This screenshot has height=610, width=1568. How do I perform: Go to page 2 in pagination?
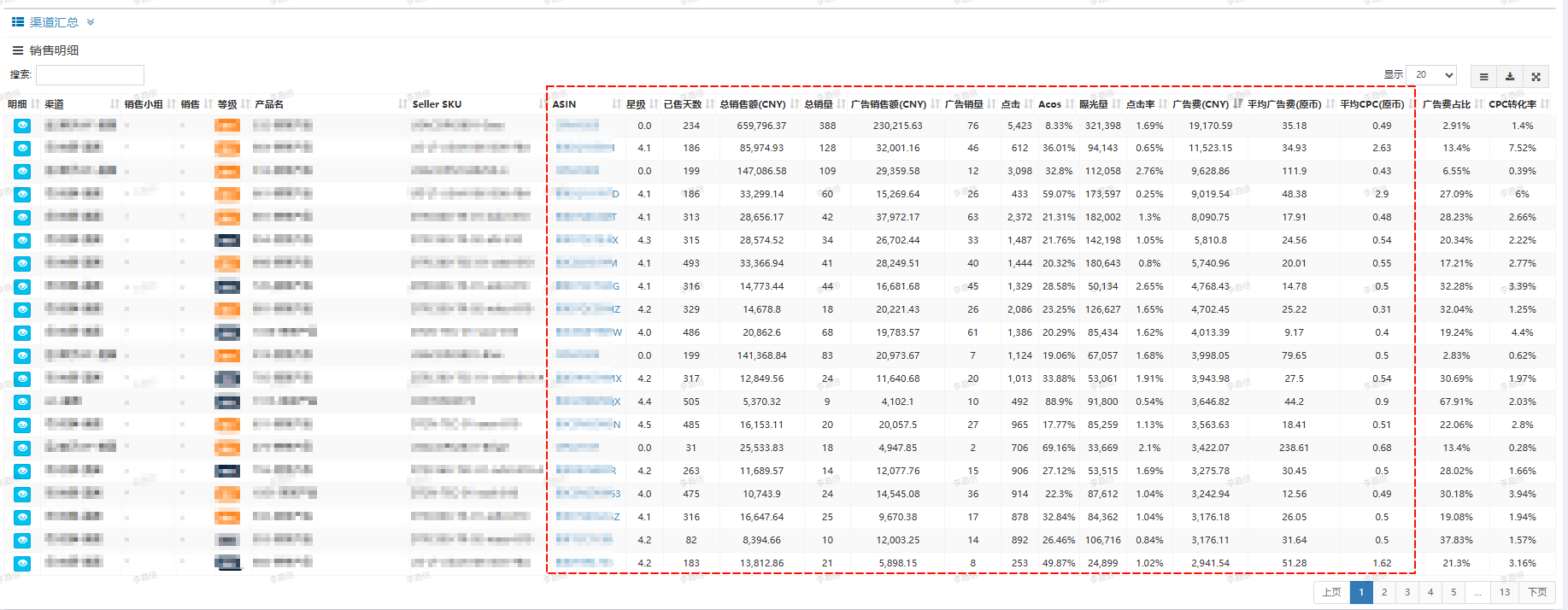pyautogui.click(x=1384, y=592)
